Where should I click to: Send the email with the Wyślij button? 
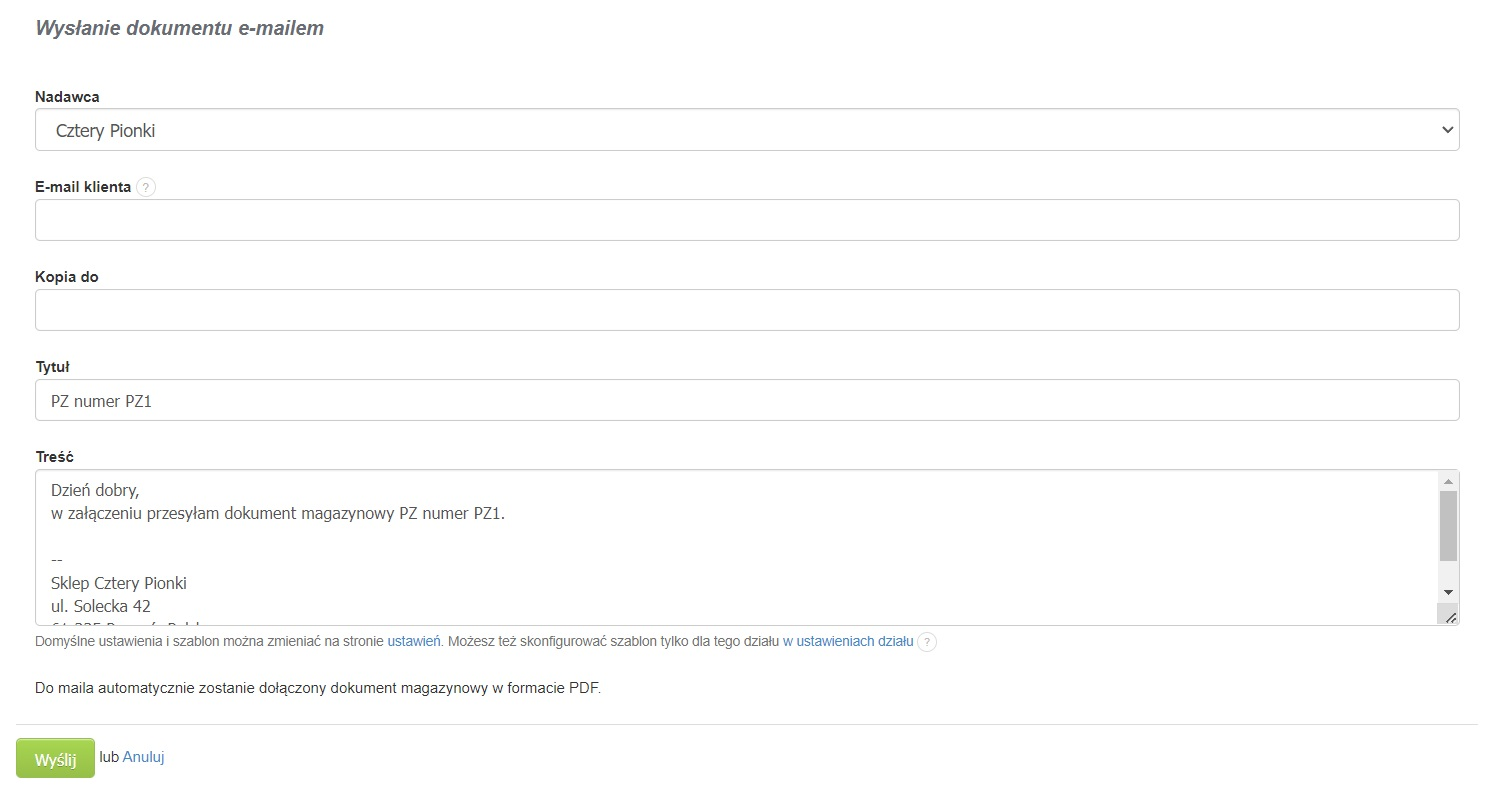55,758
